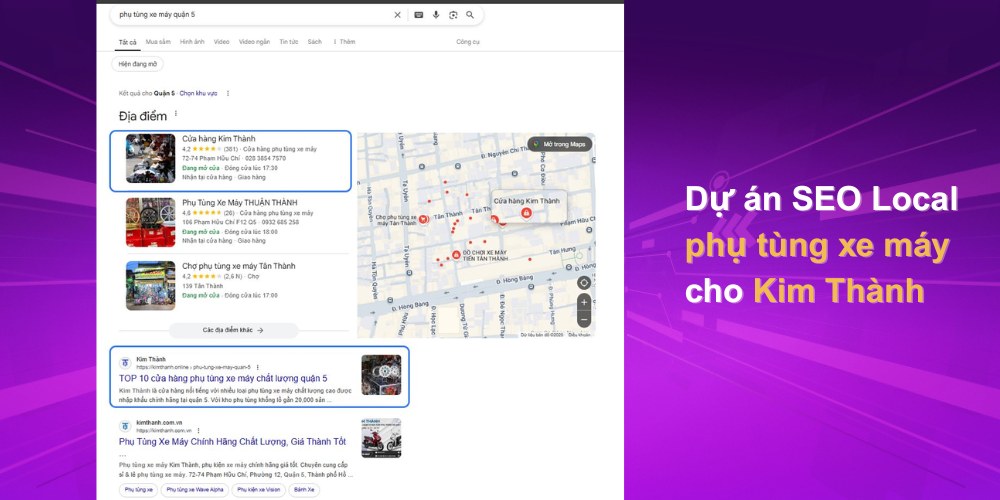Zoom in the map with plus
The width and height of the screenshot is (1000, 500).
pos(584,302)
